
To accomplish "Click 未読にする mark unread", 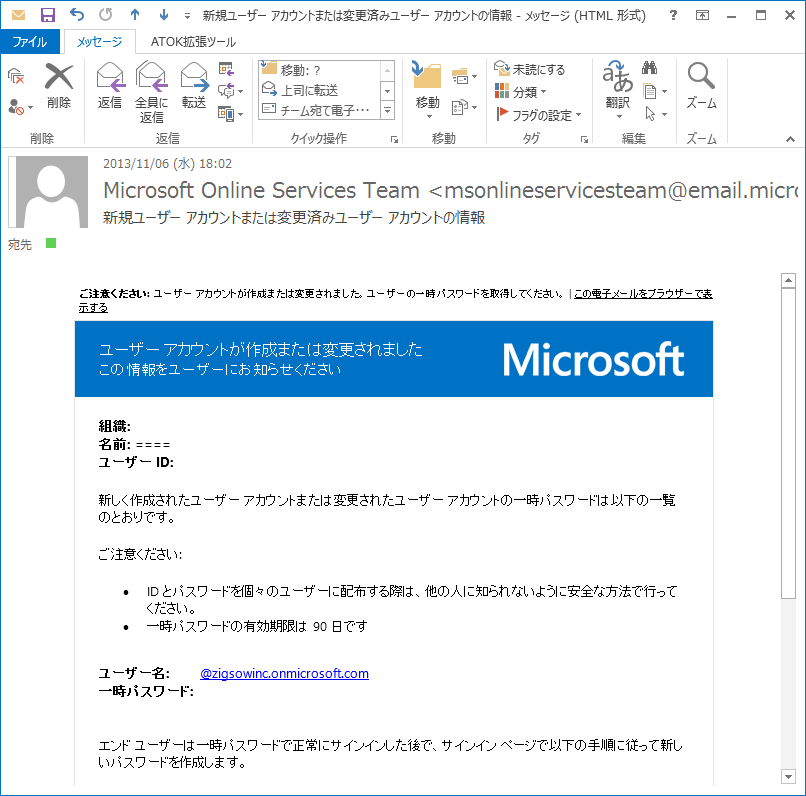I will click(x=529, y=69).
